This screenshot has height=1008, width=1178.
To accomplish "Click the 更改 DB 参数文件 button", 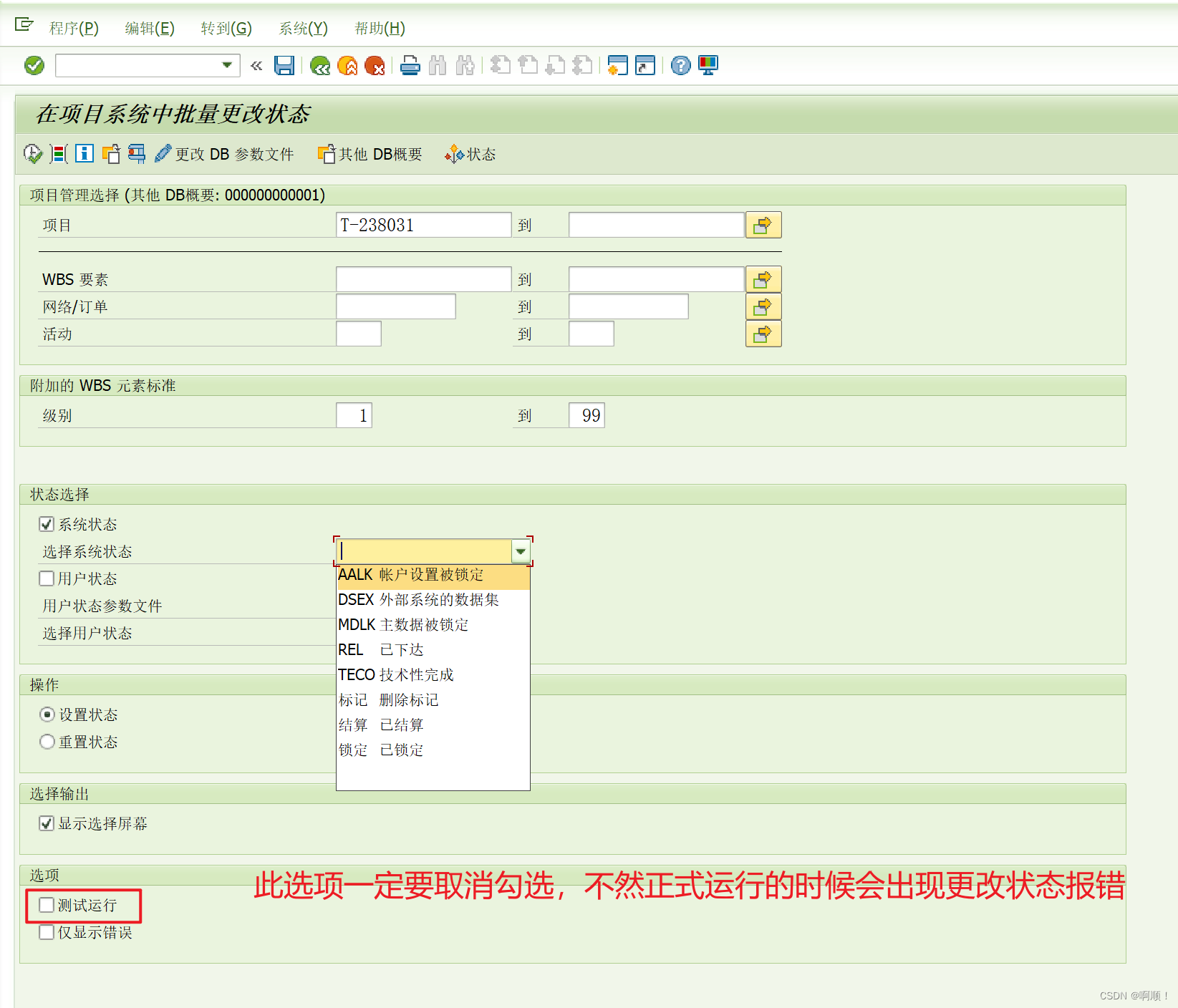I will 226,153.
